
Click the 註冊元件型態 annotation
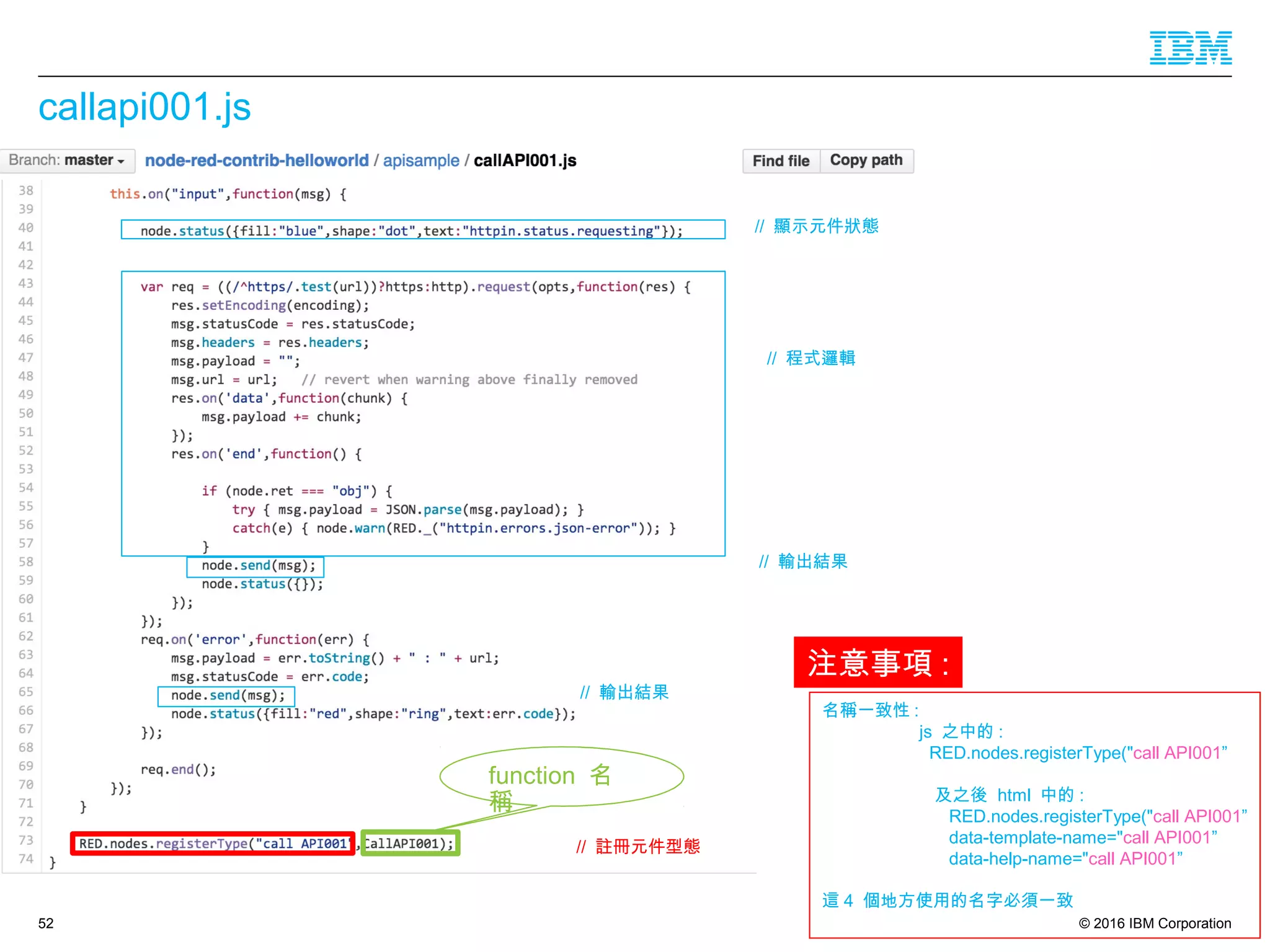(638, 846)
